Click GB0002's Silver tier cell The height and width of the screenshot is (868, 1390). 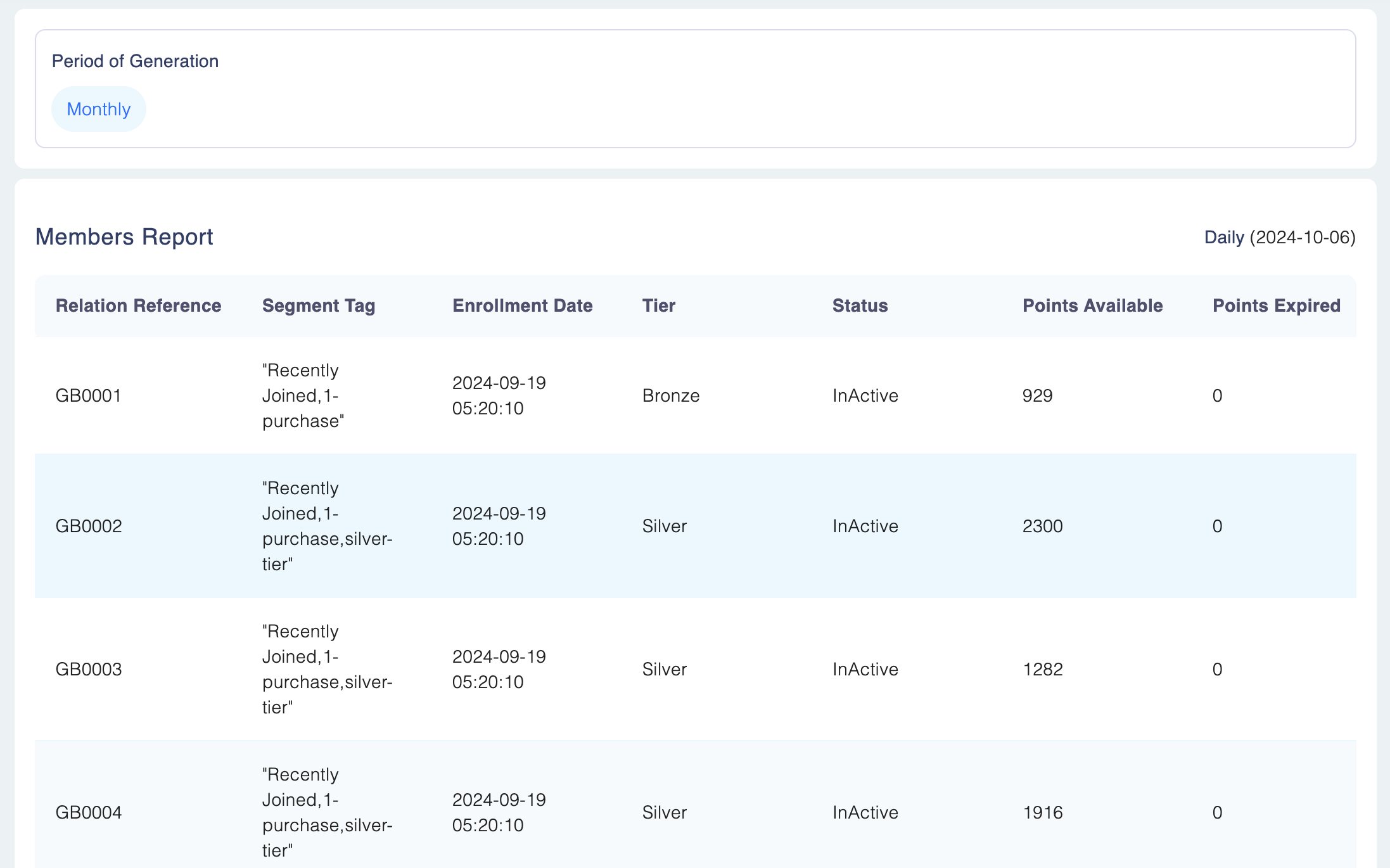click(664, 526)
